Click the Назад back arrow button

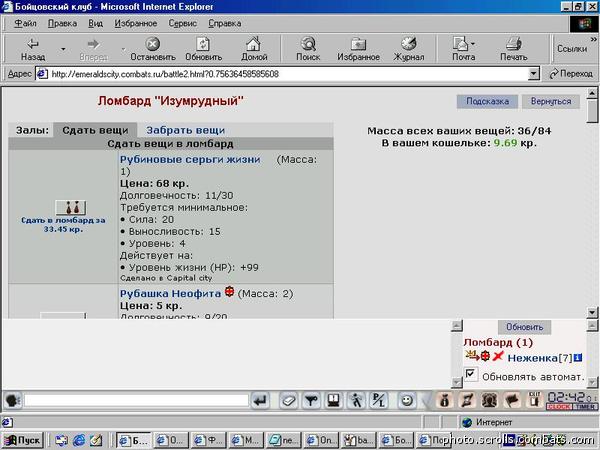[x=33, y=49]
